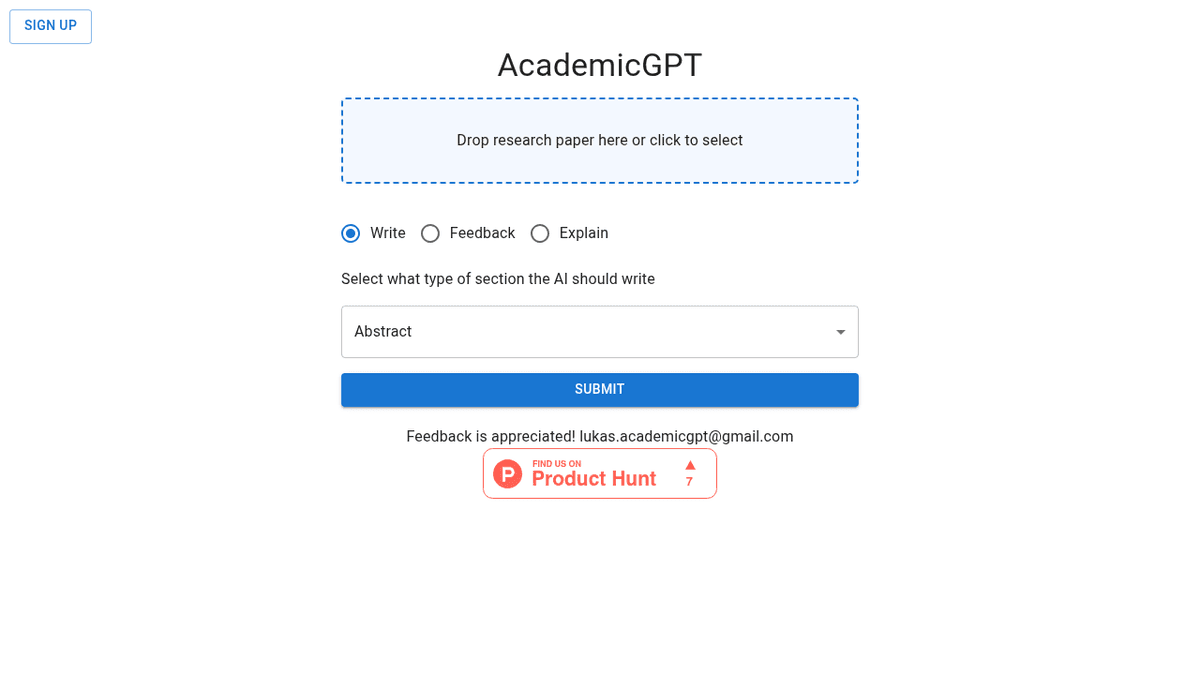Click the lukas.academicgpt@gmail.com email text
This screenshot has width=1200, height=675.
click(x=686, y=436)
